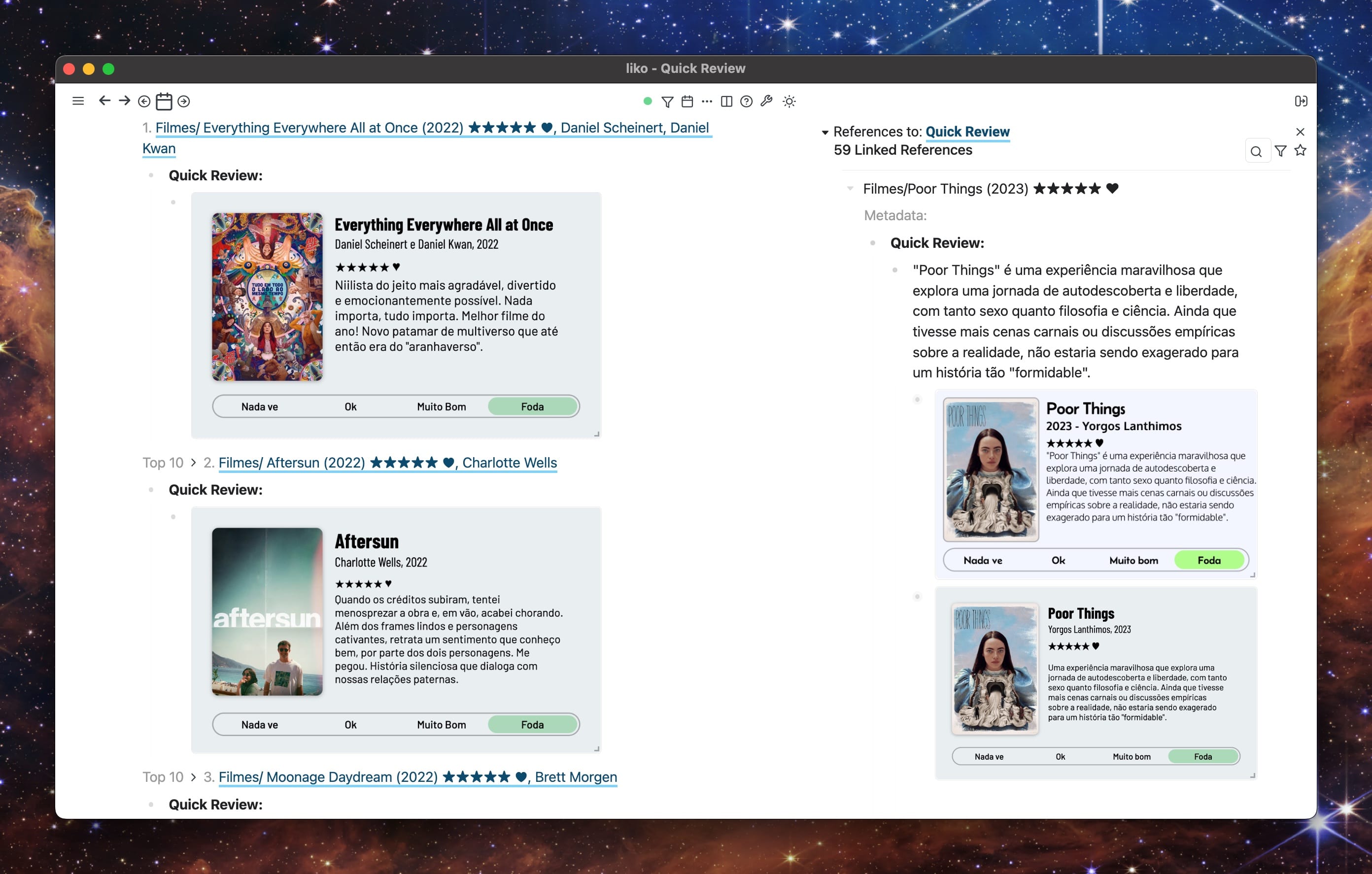1372x874 pixels.
Task: Click Top 10 breadcrumb above Aftersun
Action: tap(163, 463)
